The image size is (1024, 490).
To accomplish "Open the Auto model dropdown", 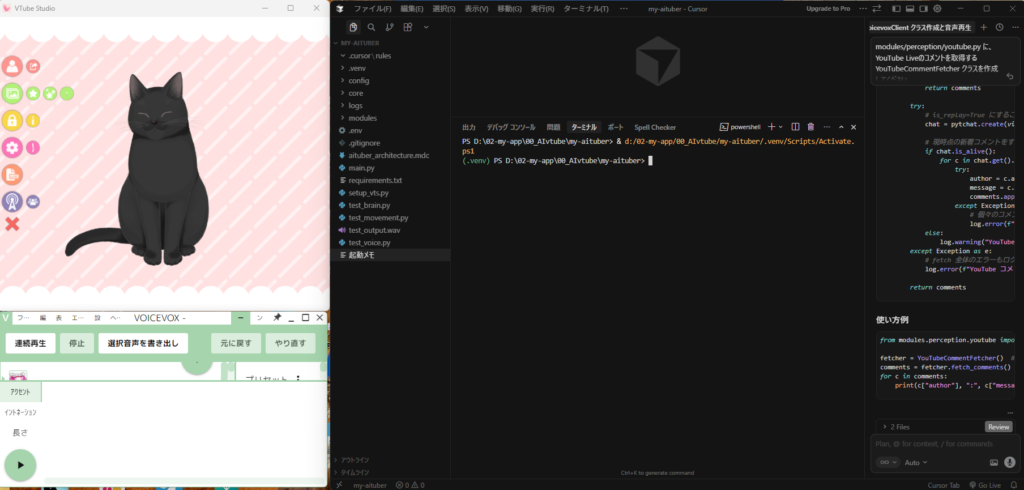I will (x=915, y=463).
